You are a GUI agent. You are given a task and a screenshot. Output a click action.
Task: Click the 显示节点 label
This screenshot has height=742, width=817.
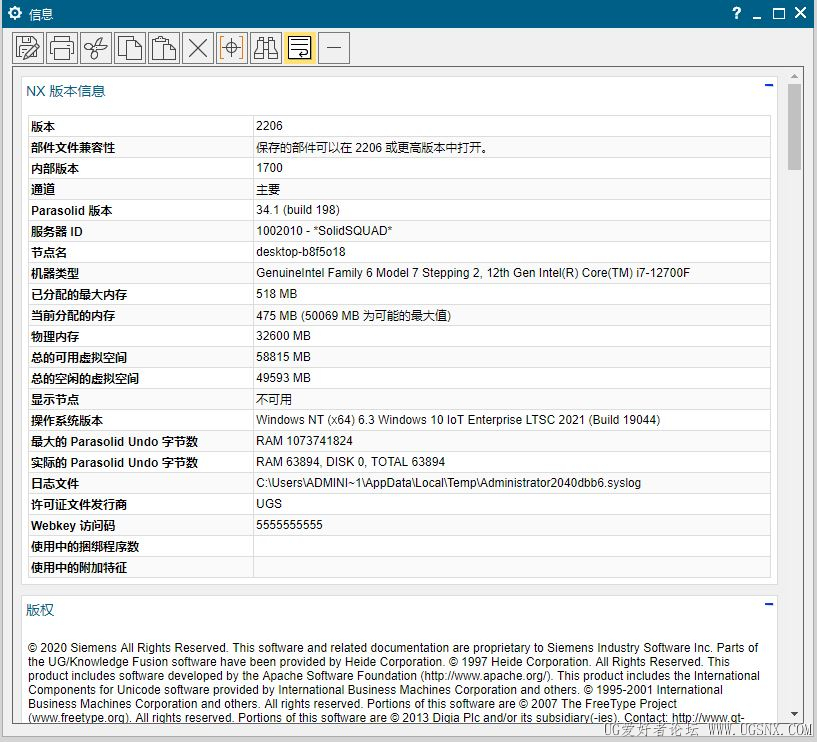pyautogui.click(x=55, y=400)
